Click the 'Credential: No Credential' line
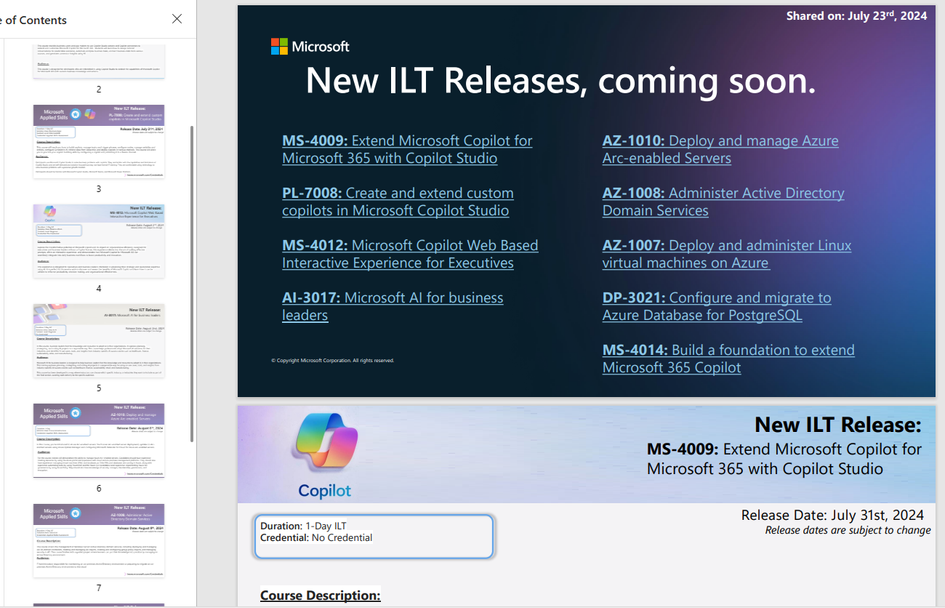The width and height of the screenshot is (945, 608). 316,537
